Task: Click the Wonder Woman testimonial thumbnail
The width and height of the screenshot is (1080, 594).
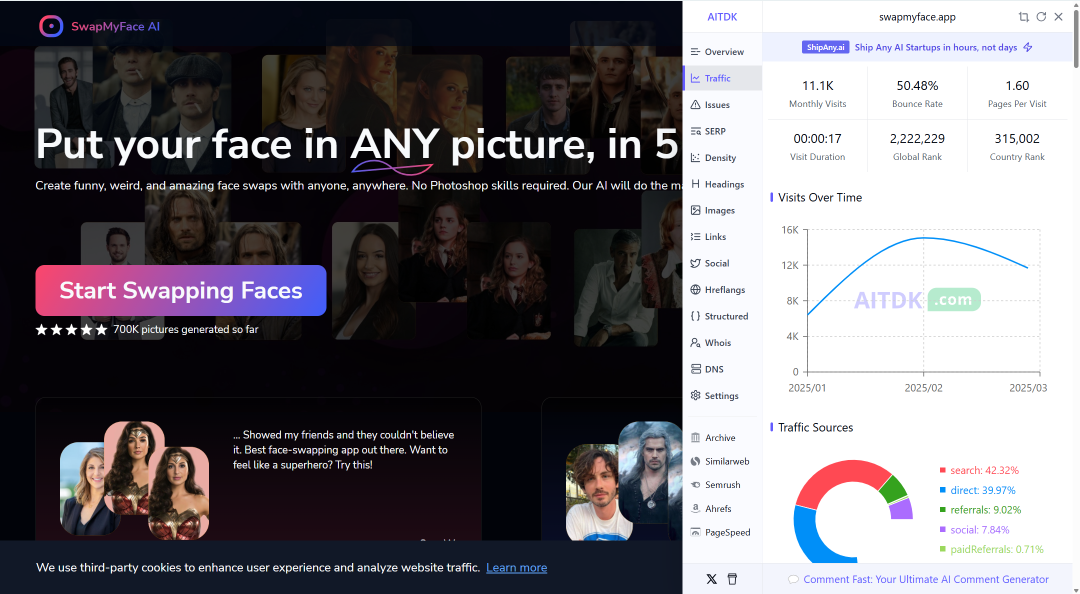Action: click(134, 479)
